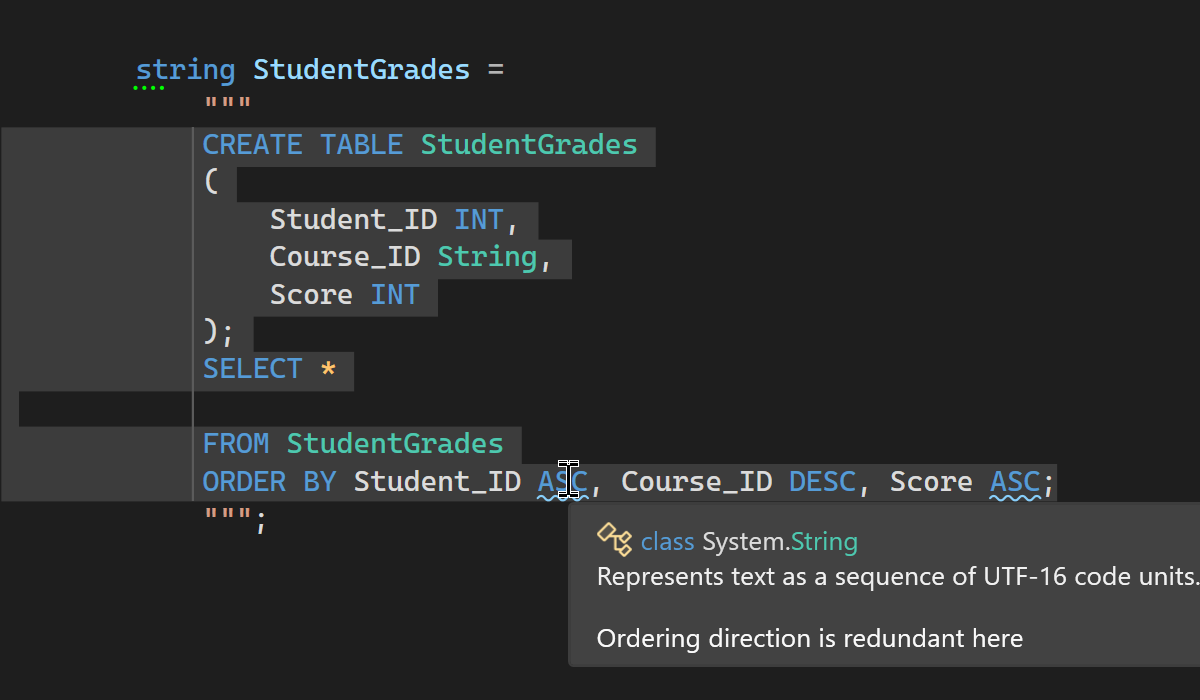The height and width of the screenshot is (700, 1200).
Task: Click the String type after Course_ID
Action: coord(487,257)
